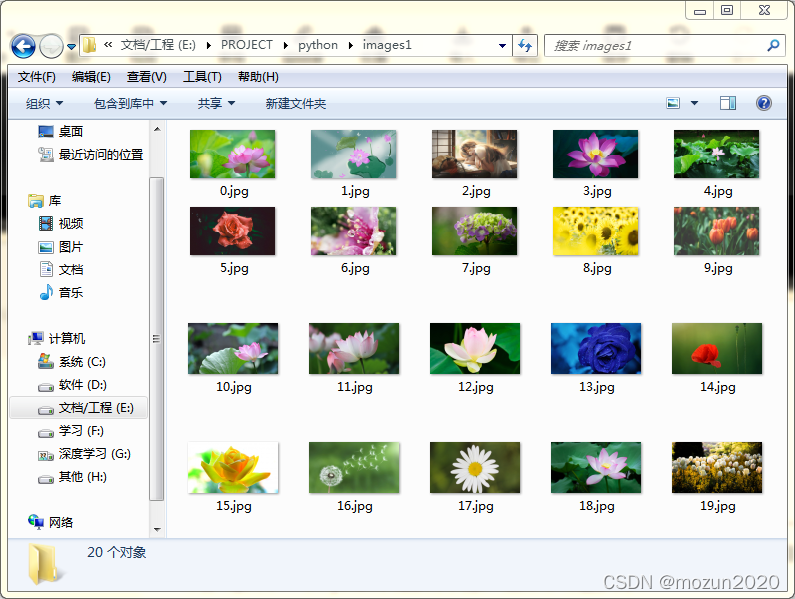Click the change view icon
This screenshot has height=599, width=795.
click(x=673, y=103)
